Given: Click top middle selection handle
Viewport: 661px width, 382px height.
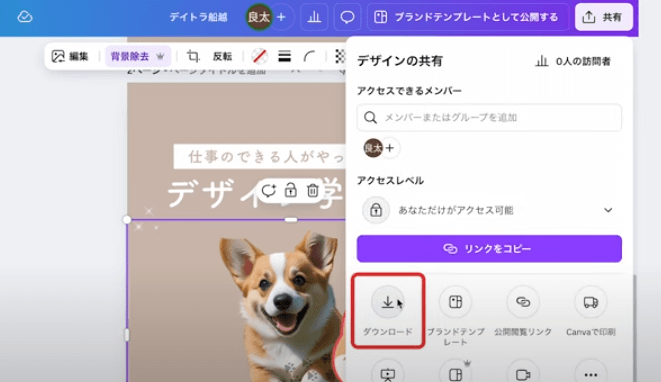Looking at the screenshot, I should pyautogui.click(x=290, y=220).
